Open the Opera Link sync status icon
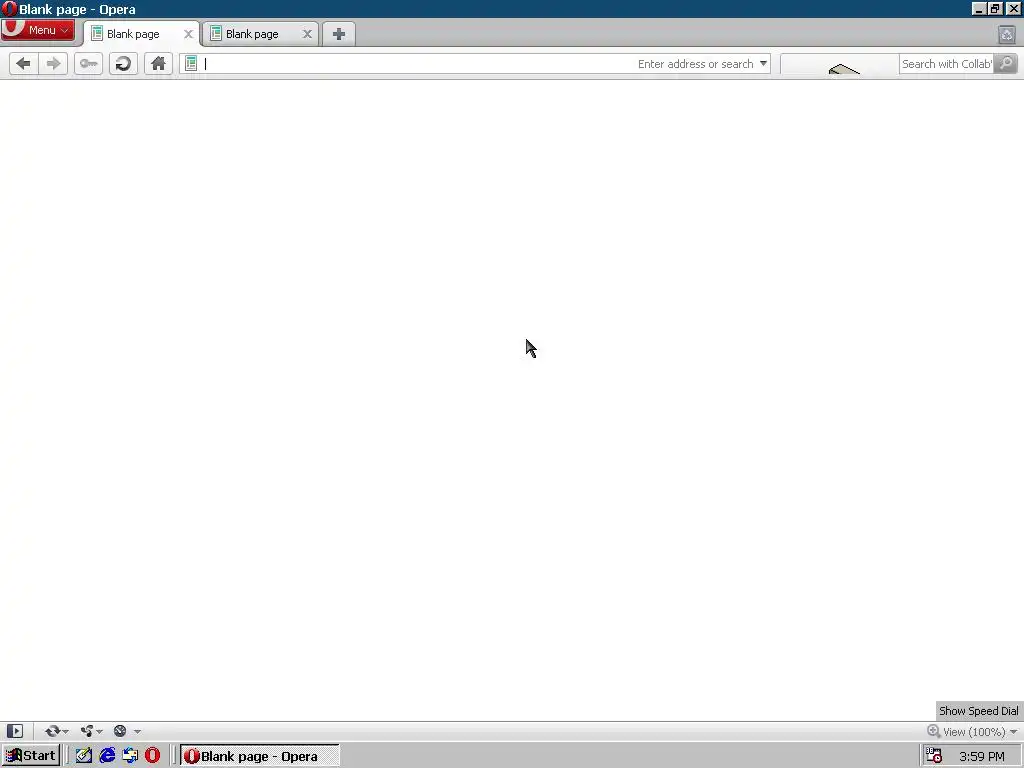The image size is (1024, 768). pos(52,731)
